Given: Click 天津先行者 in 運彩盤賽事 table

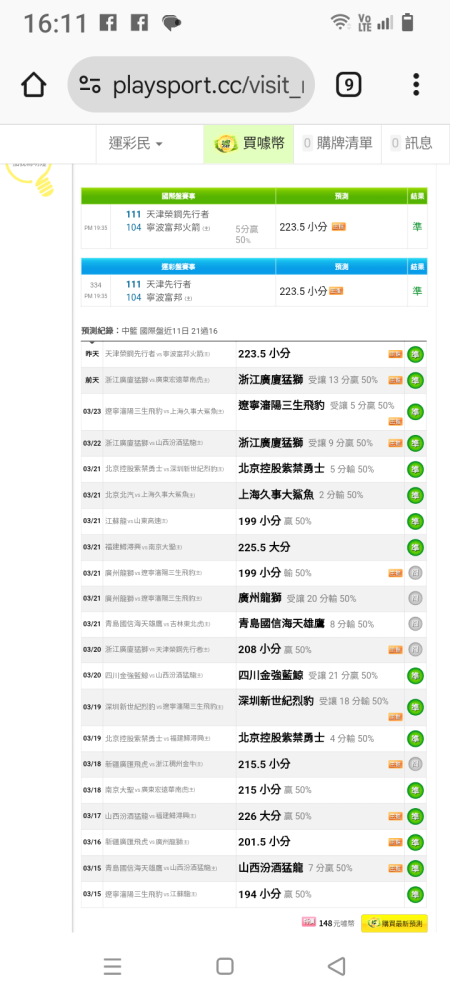Looking at the screenshot, I should [168, 284].
